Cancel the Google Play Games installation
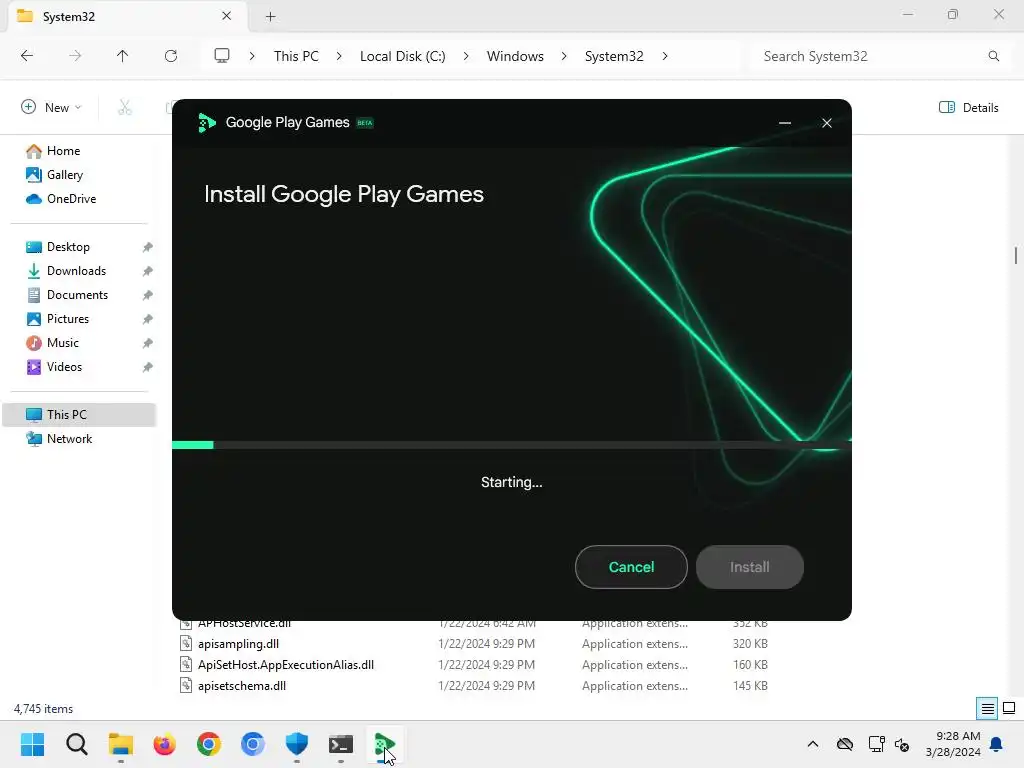Image resolution: width=1024 pixels, height=768 pixels. tap(631, 567)
